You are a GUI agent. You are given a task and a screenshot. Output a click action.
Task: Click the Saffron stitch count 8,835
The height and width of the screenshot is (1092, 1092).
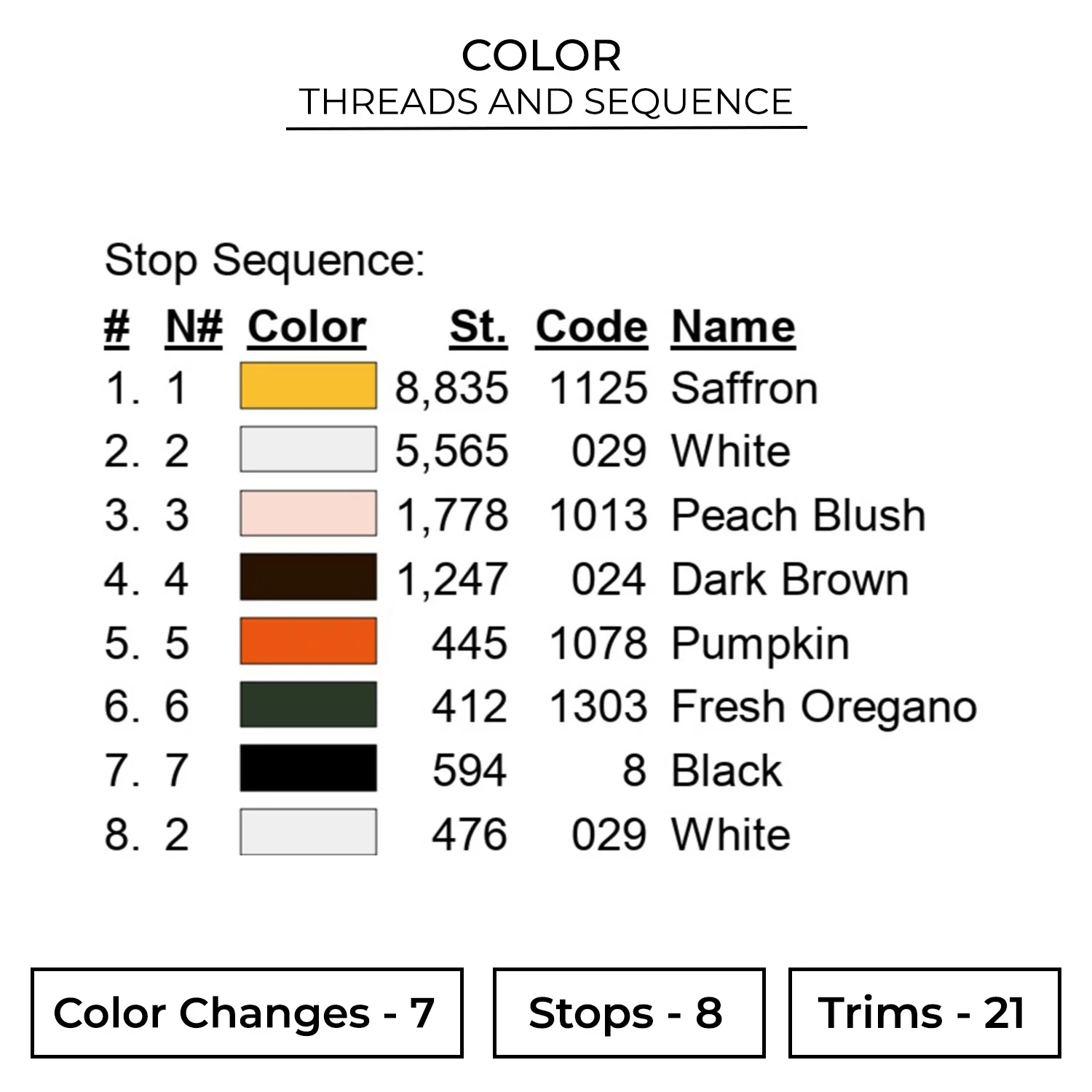(451, 387)
